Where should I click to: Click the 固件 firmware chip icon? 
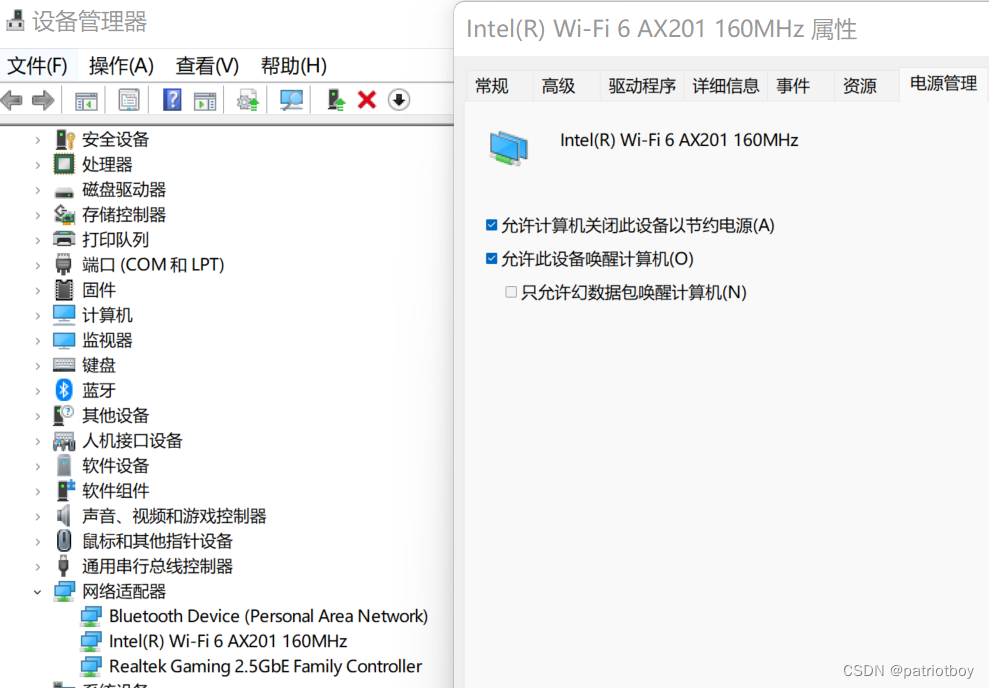pyautogui.click(x=64, y=290)
